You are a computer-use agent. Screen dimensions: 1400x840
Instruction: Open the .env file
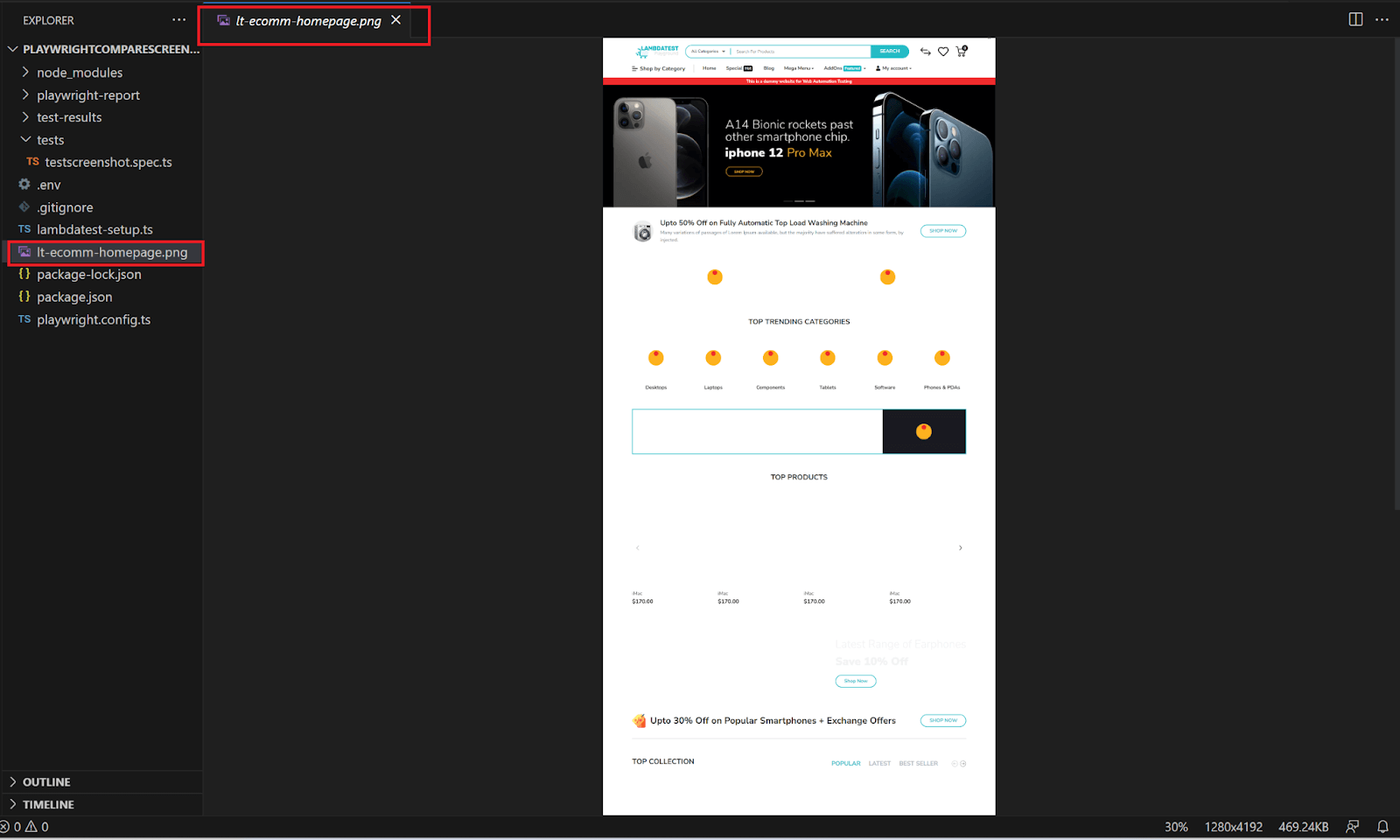pyautogui.click(x=48, y=185)
